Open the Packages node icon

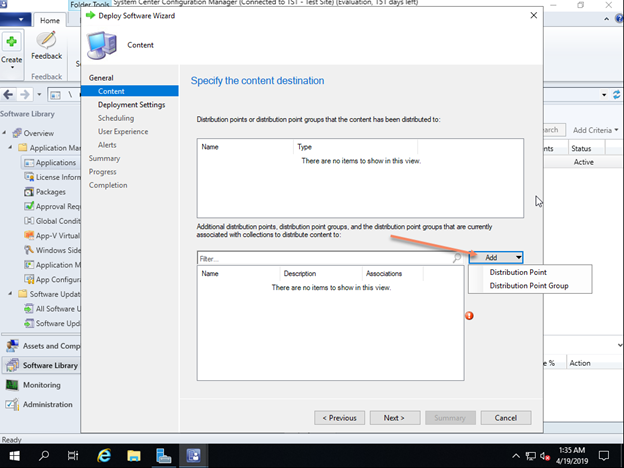(x=29, y=192)
